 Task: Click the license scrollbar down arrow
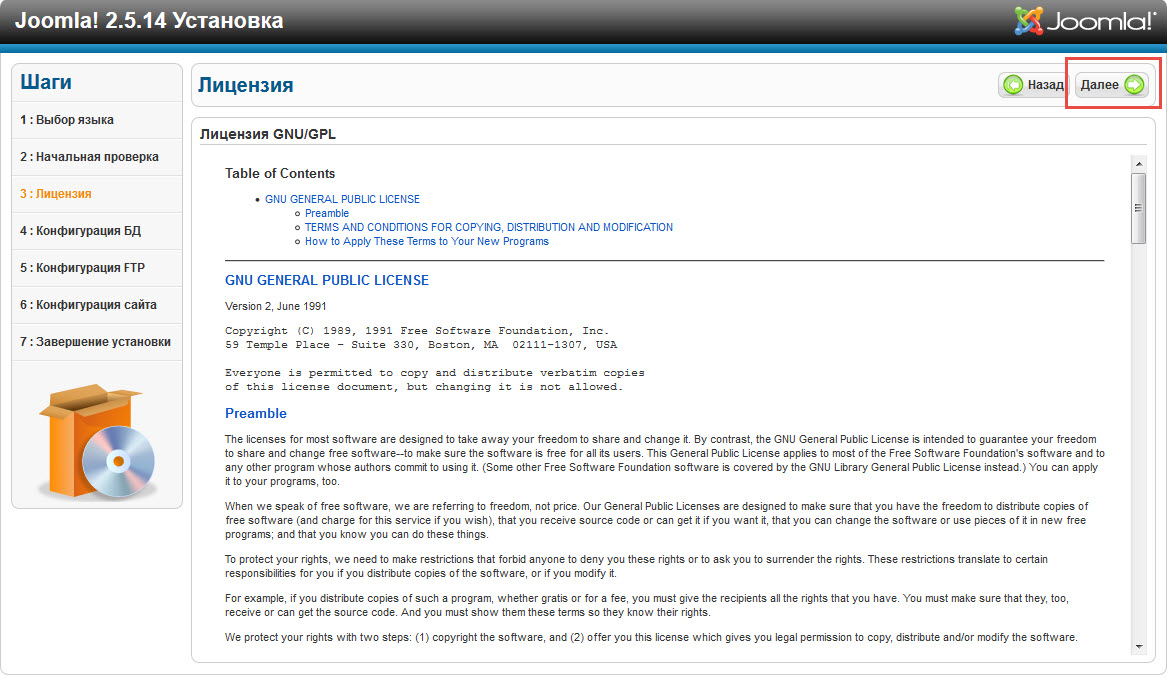1138,646
